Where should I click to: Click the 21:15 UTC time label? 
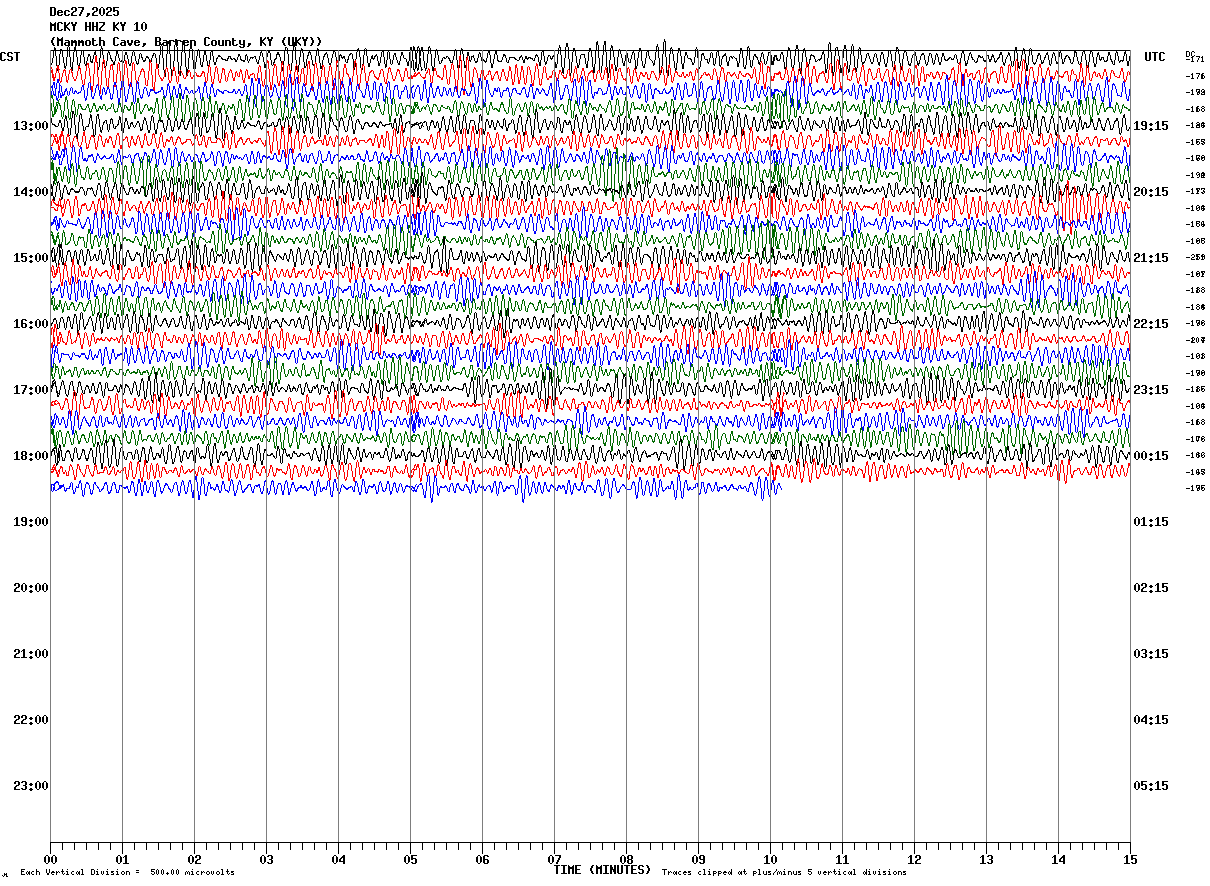click(1151, 258)
